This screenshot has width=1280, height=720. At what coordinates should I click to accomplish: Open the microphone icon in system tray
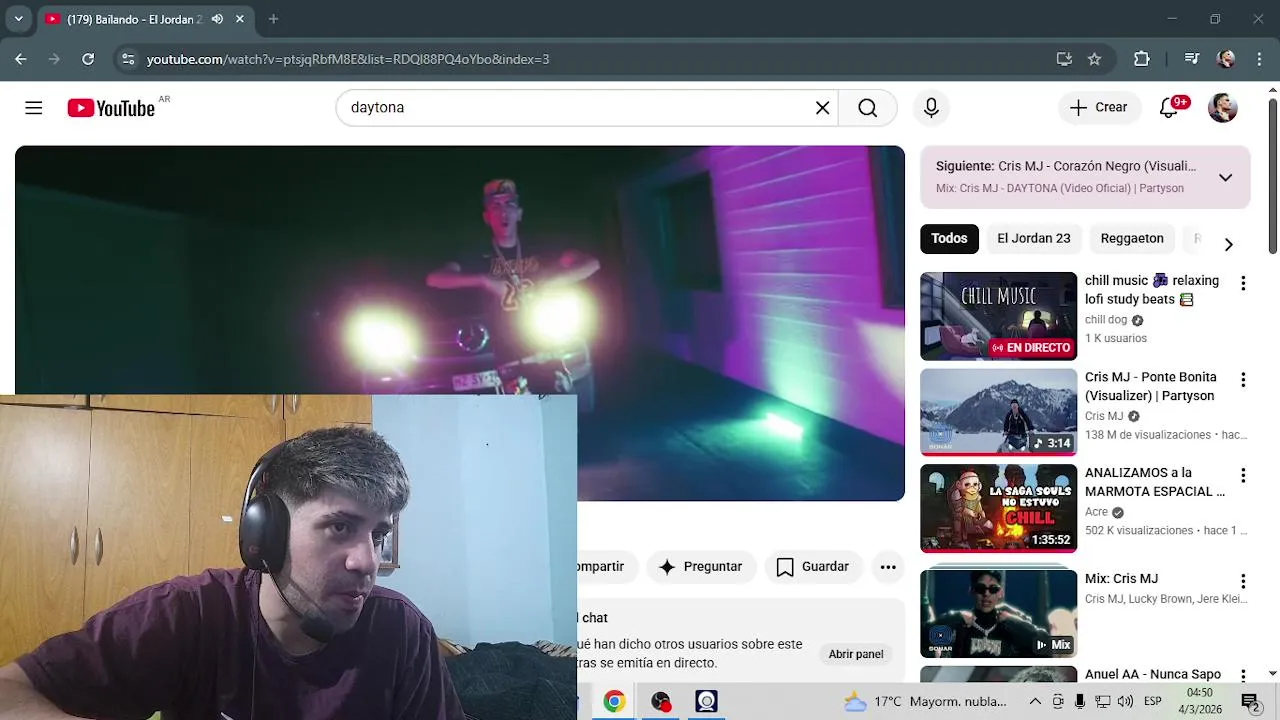coord(1080,702)
